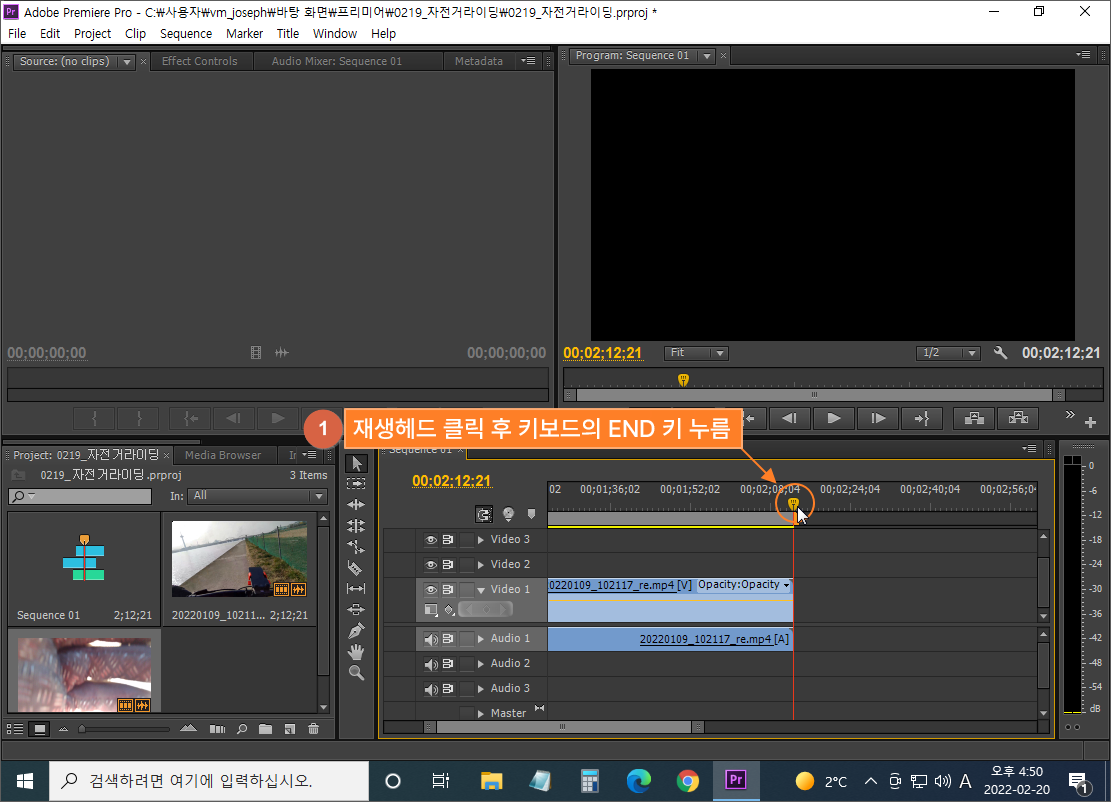Toggle sync lock on Video 3 track
This screenshot has width=1111, height=802.
click(x=449, y=540)
